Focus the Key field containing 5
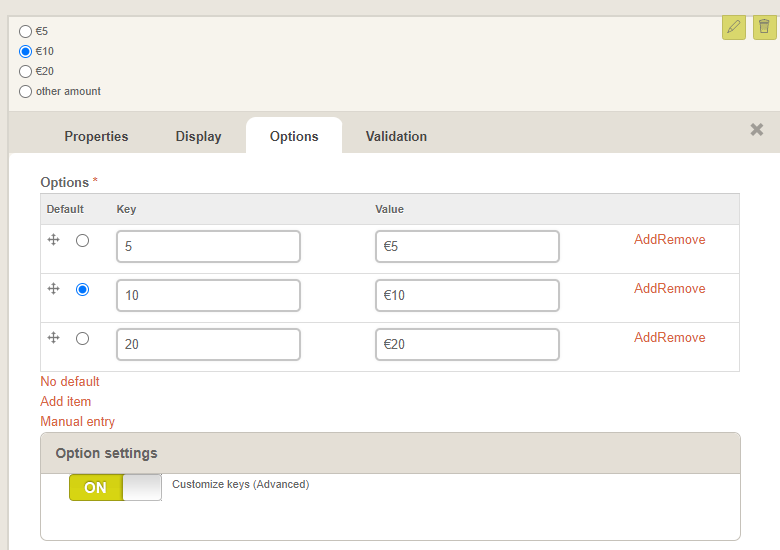 [x=208, y=246]
